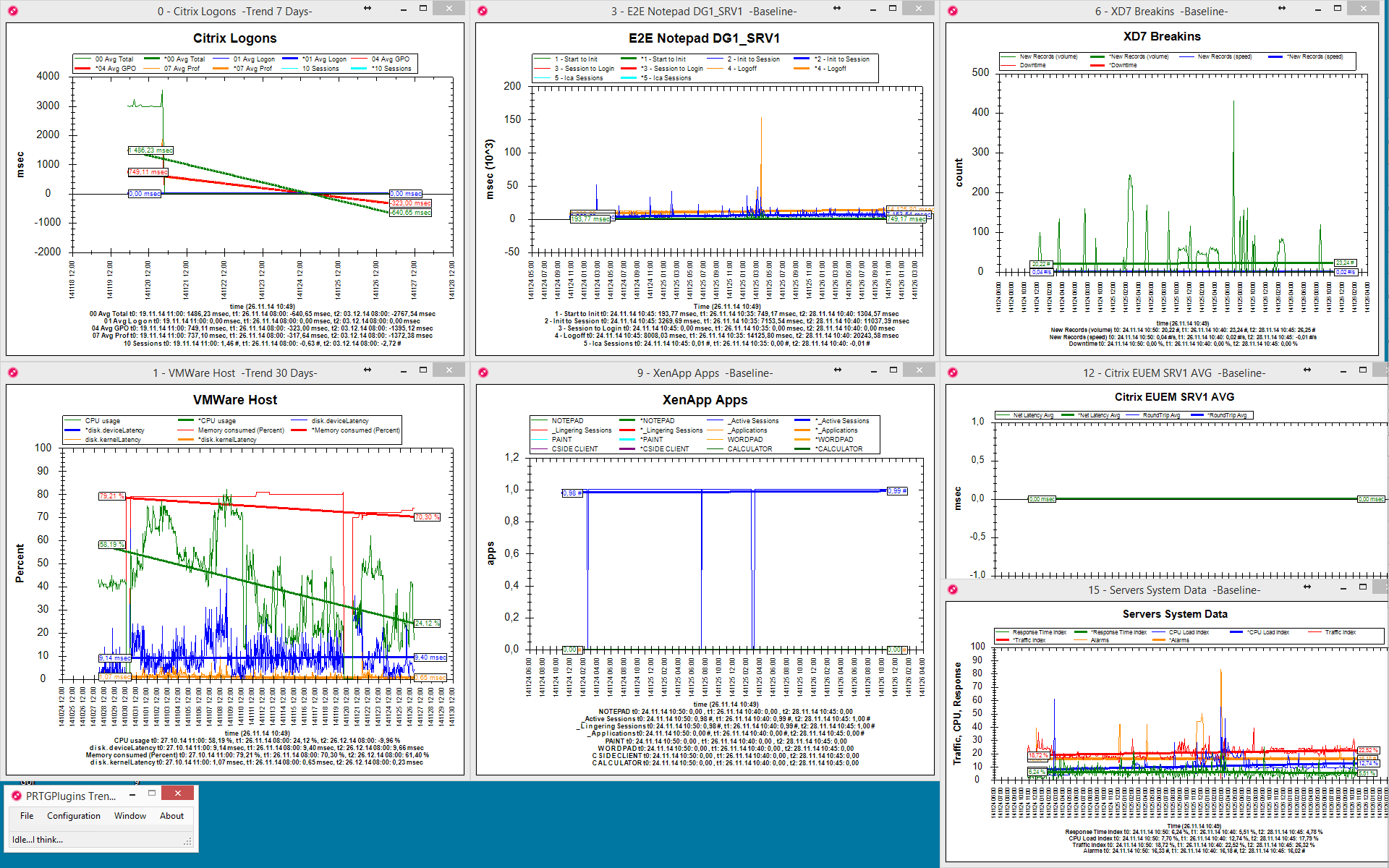This screenshot has width=1389, height=868.
Task: Select the WORDPAD app legend entry
Action: coord(748,442)
